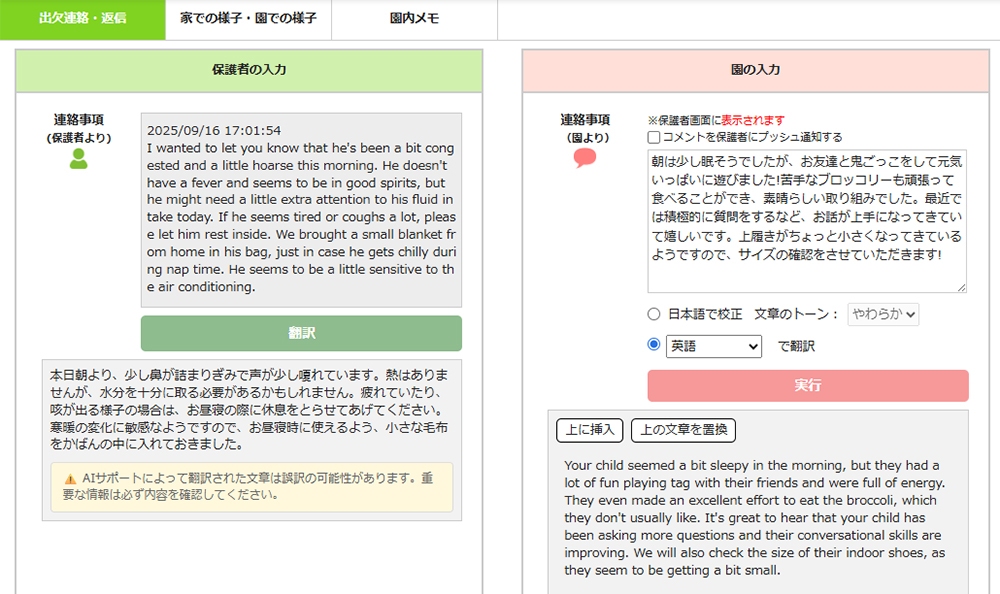Enable push notification to guardian checkbox

click(x=654, y=137)
